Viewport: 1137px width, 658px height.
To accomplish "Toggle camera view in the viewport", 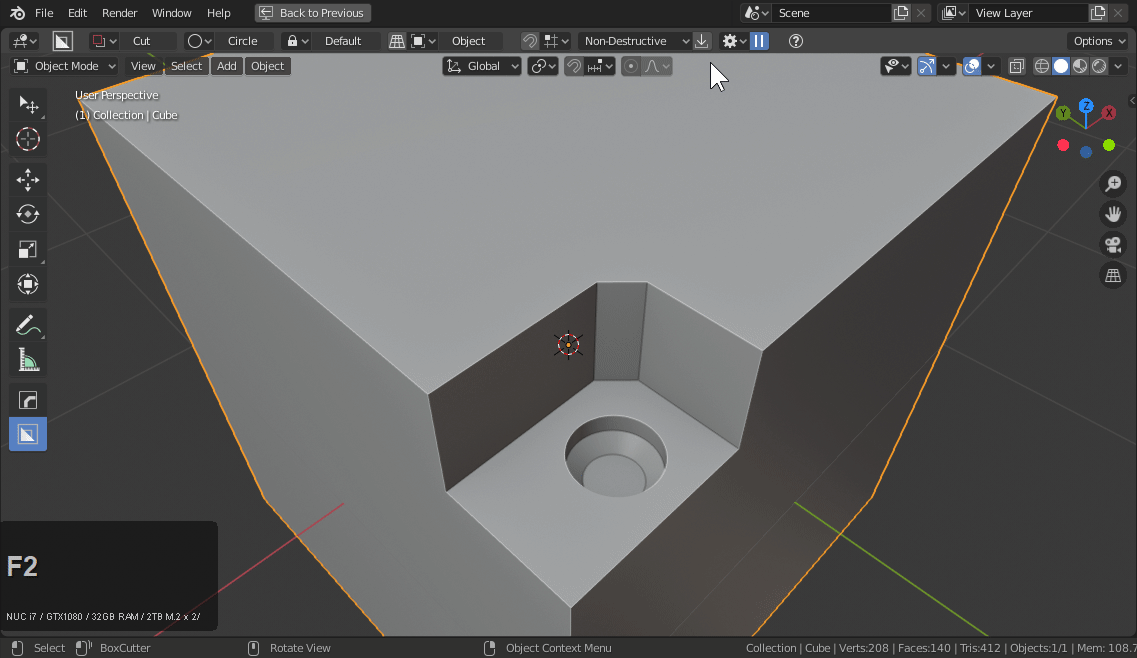I will click(x=1112, y=245).
